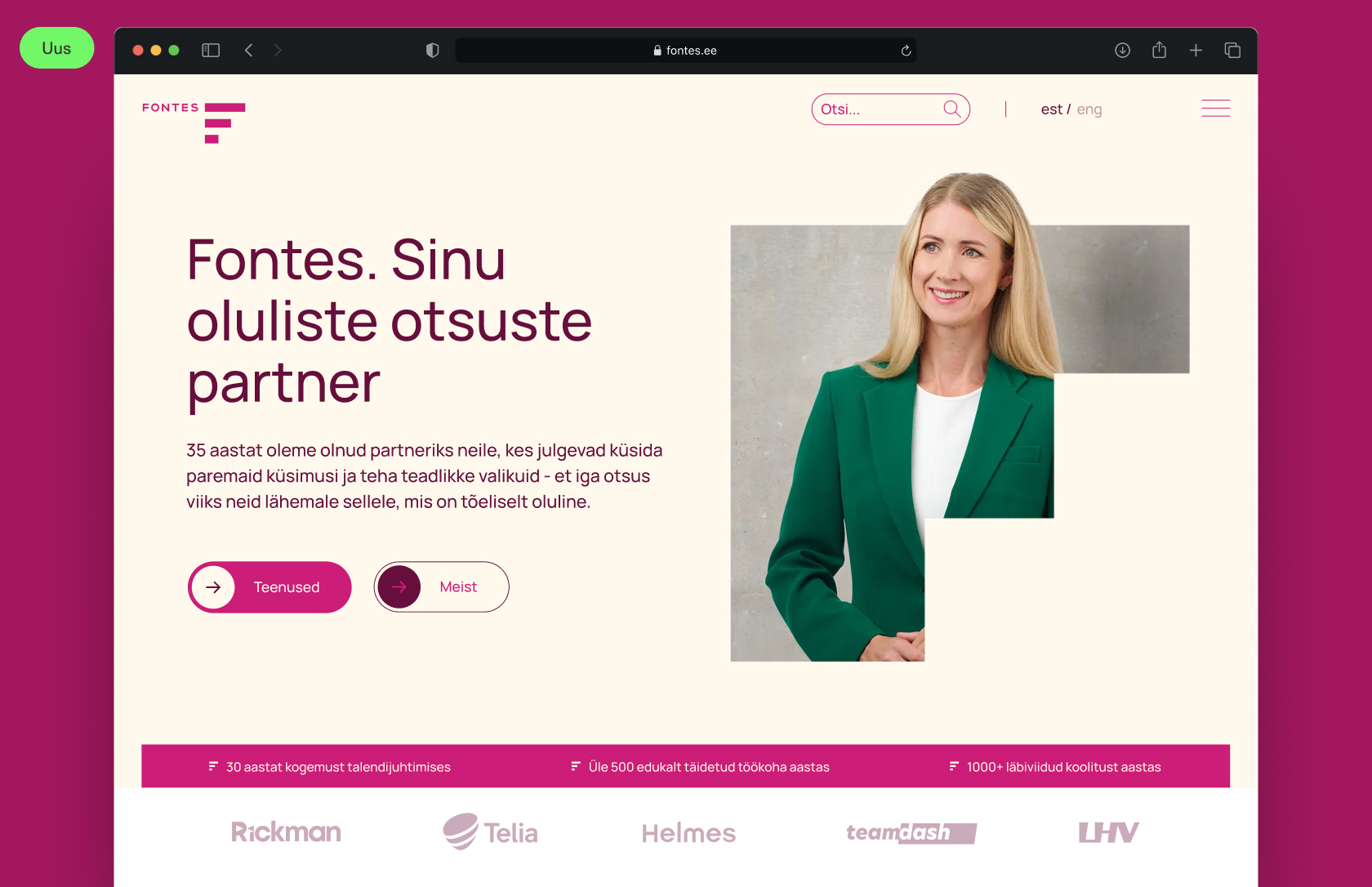
Task: Open the hamburger menu icon
Action: [x=1215, y=109]
